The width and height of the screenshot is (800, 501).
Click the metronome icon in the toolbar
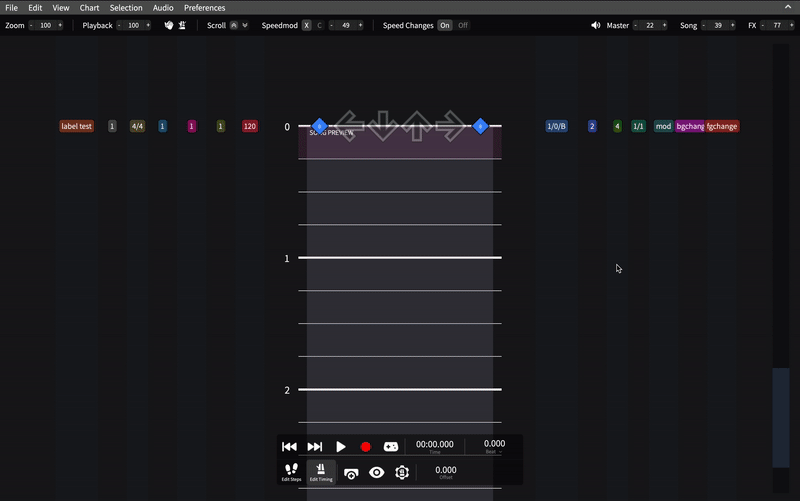tap(182, 25)
